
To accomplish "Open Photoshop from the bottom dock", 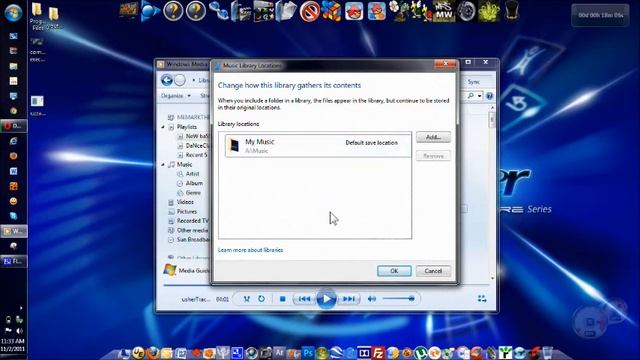I will click(x=308, y=352).
